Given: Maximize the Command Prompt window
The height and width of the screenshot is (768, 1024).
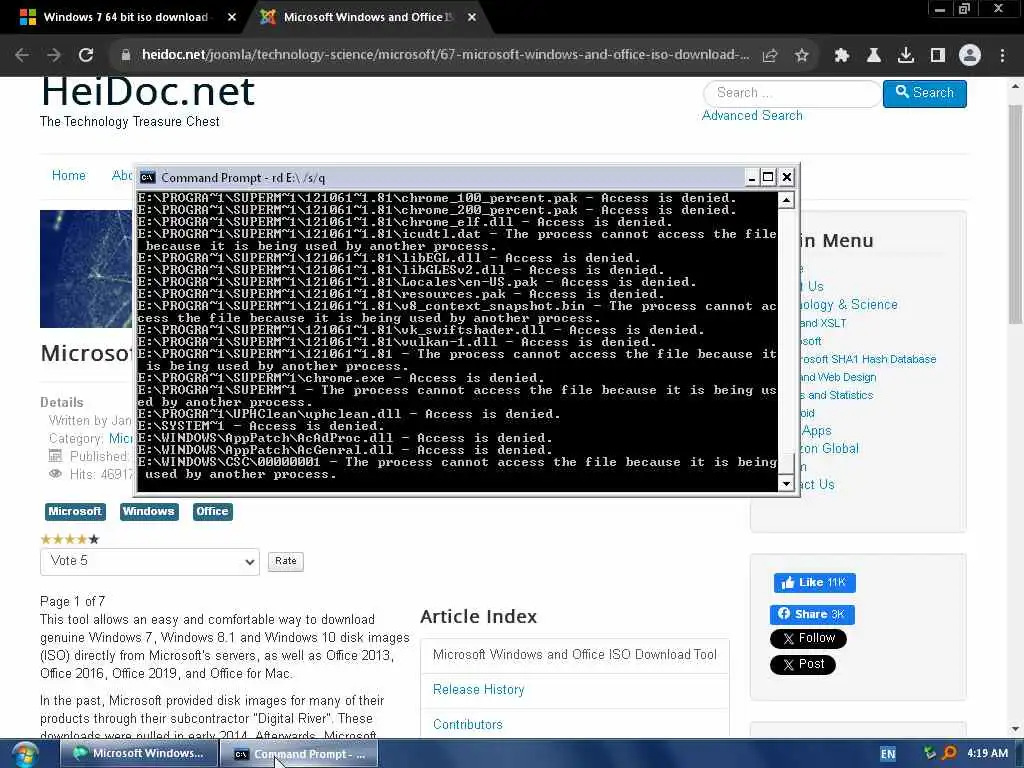Looking at the screenshot, I should [x=769, y=177].
